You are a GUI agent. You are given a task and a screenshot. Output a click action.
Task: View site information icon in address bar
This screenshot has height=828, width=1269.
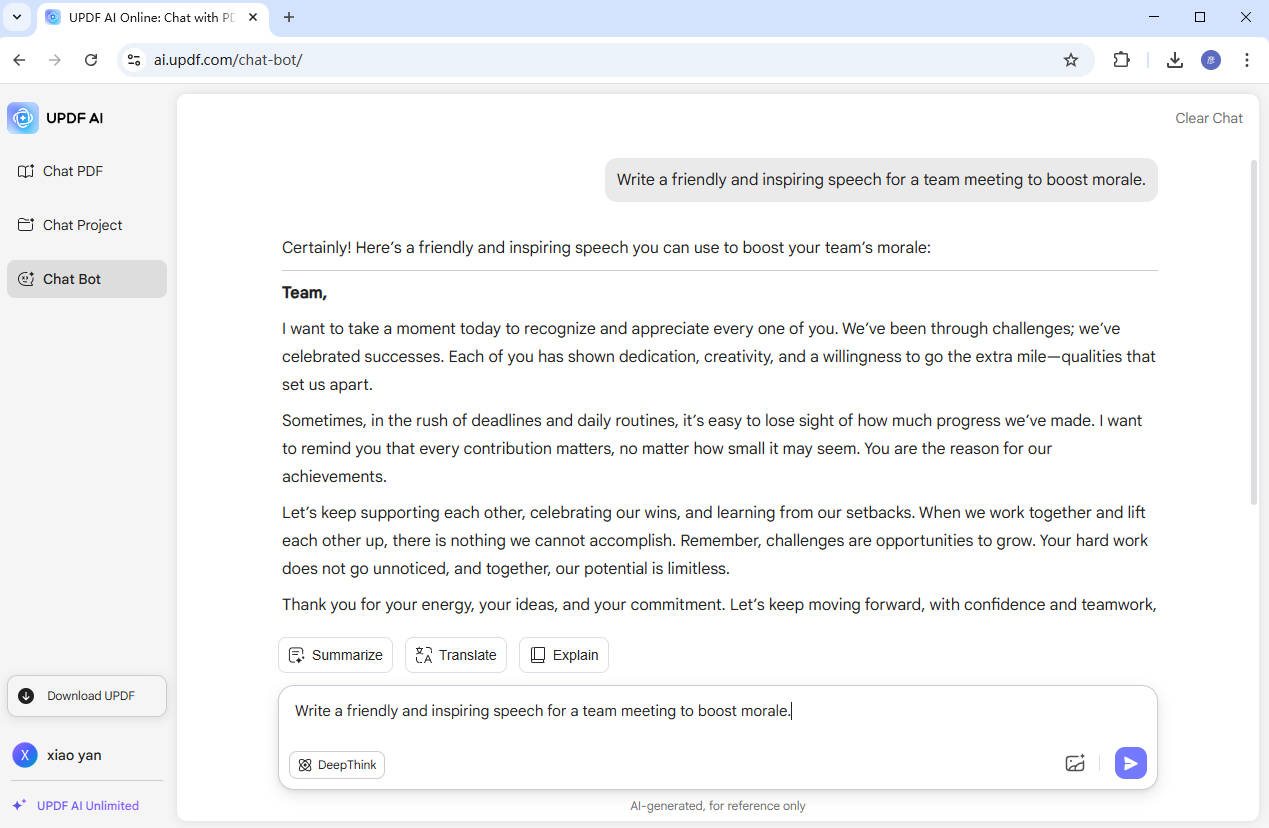pyautogui.click(x=134, y=60)
